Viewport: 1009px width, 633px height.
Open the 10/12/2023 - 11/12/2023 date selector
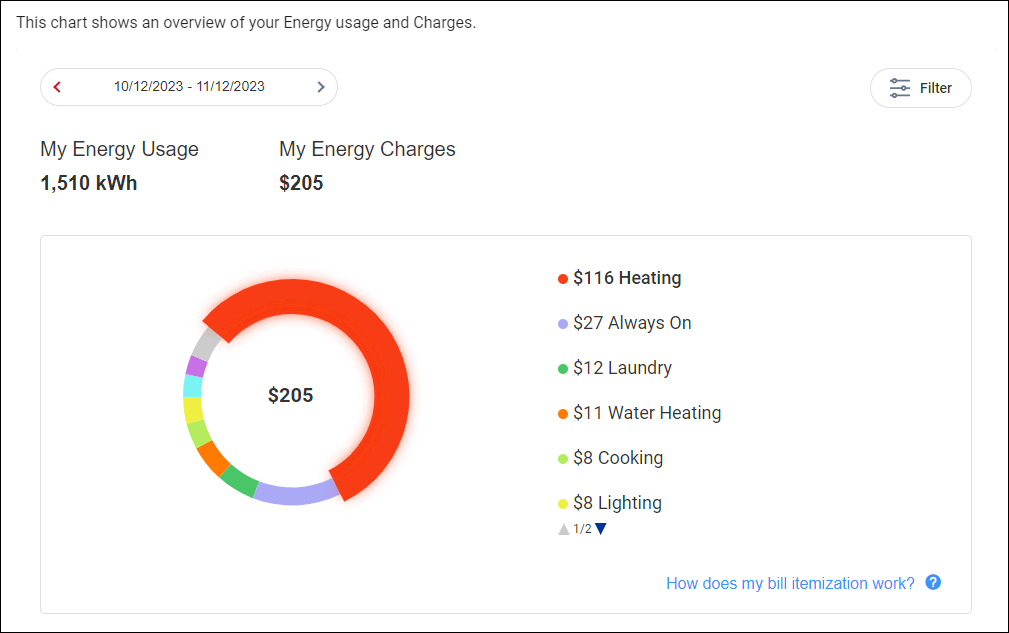(189, 87)
